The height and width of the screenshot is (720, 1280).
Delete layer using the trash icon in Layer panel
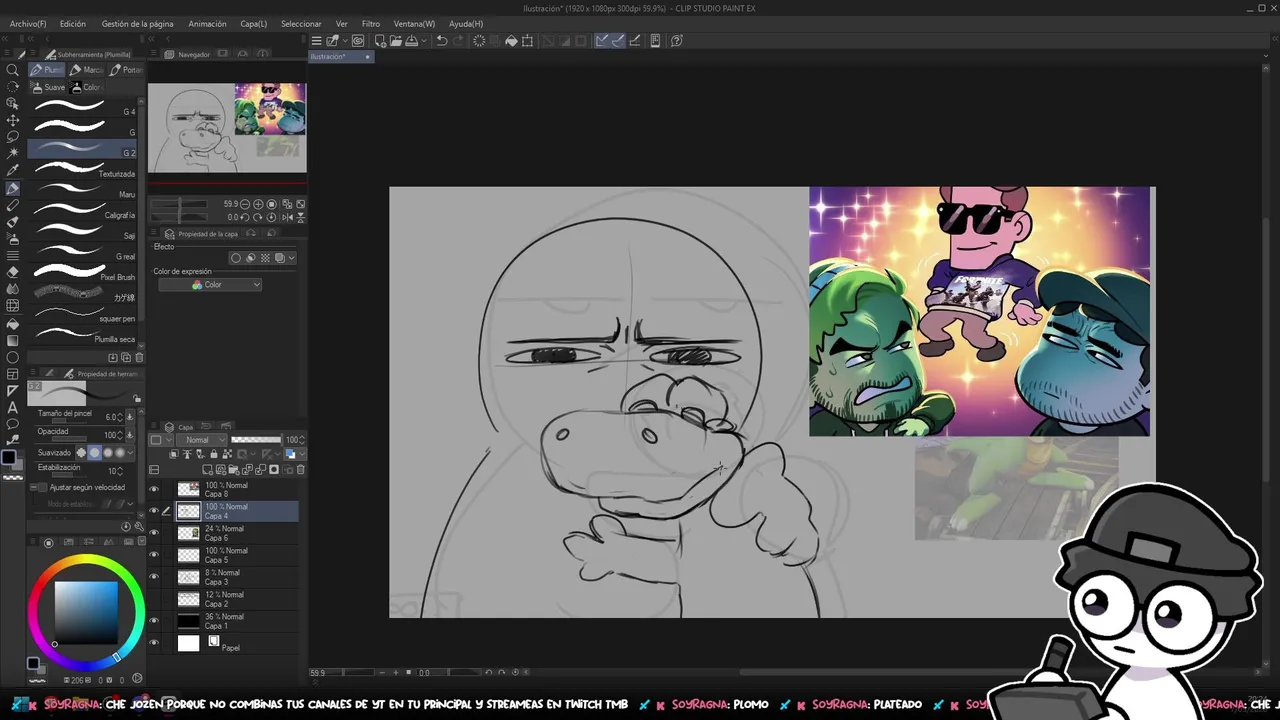tap(300, 470)
